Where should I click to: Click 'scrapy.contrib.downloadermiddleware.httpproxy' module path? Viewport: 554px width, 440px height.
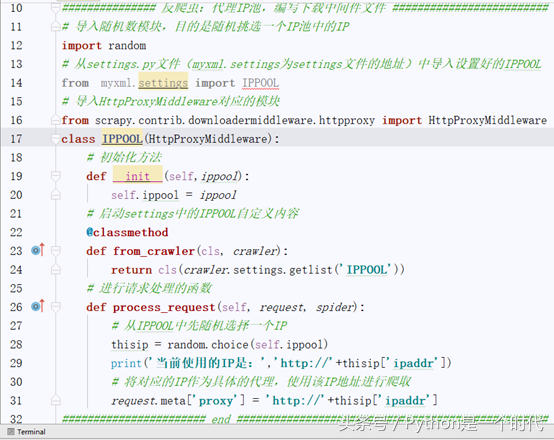[235, 121]
